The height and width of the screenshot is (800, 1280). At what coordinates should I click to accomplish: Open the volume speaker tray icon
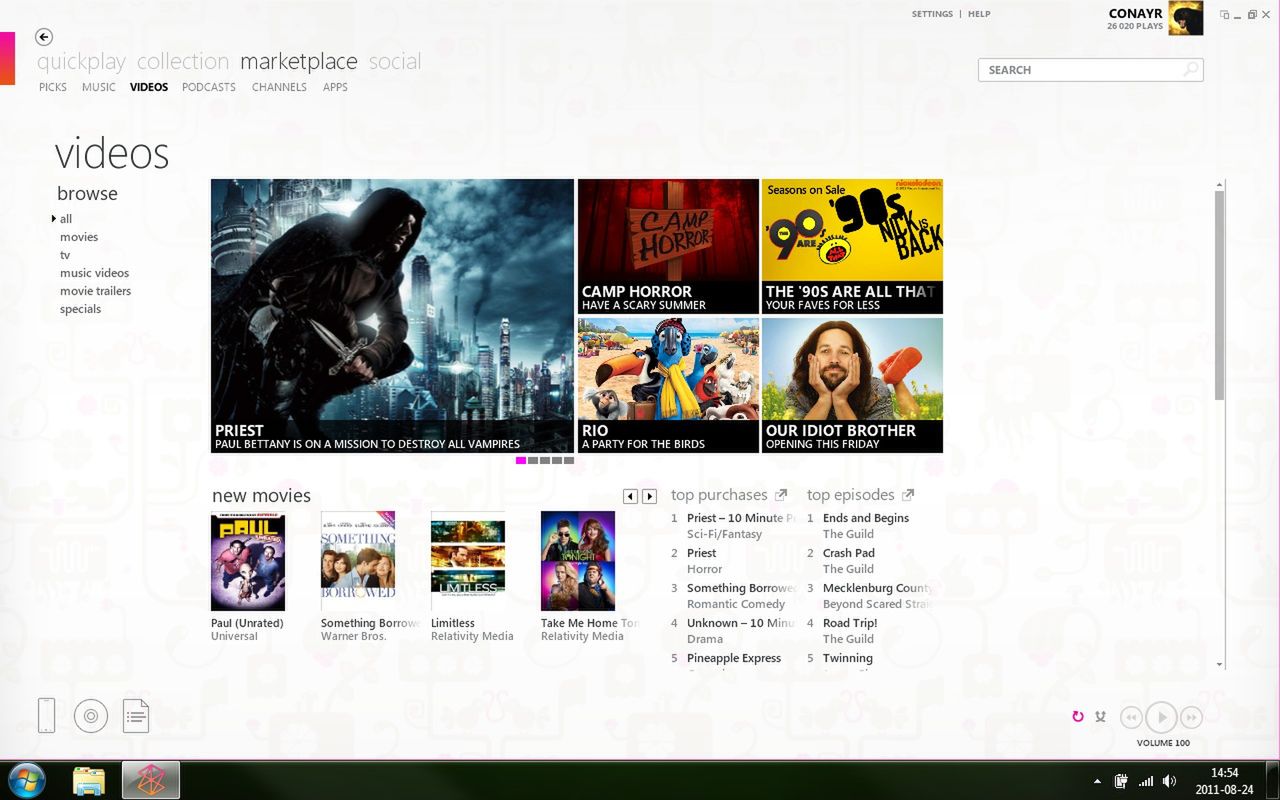[x=1169, y=781]
